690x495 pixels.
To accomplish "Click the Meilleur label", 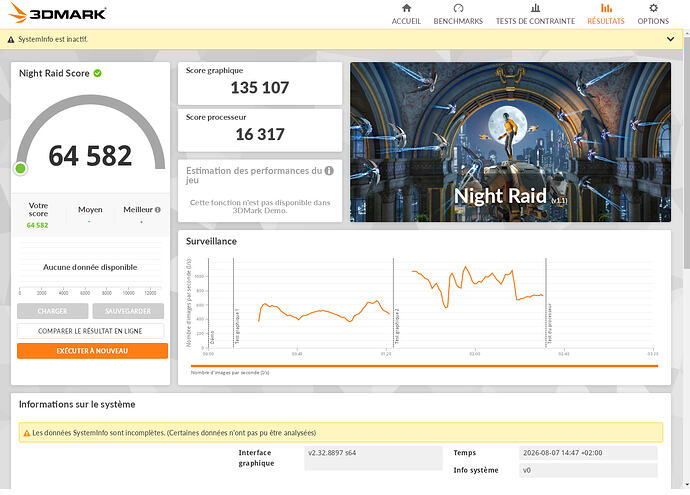I will click(138, 210).
